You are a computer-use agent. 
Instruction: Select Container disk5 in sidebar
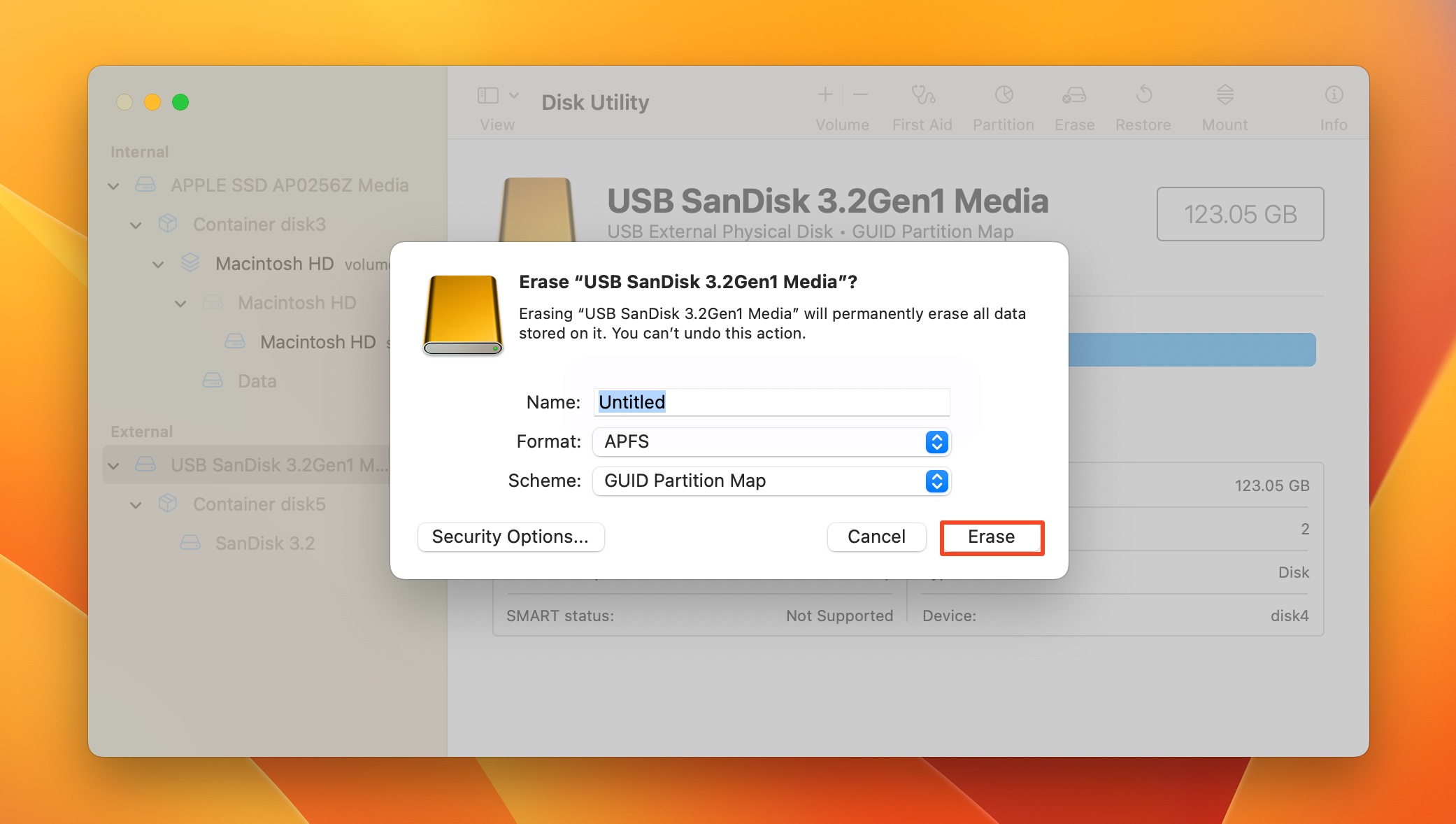coord(259,504)
